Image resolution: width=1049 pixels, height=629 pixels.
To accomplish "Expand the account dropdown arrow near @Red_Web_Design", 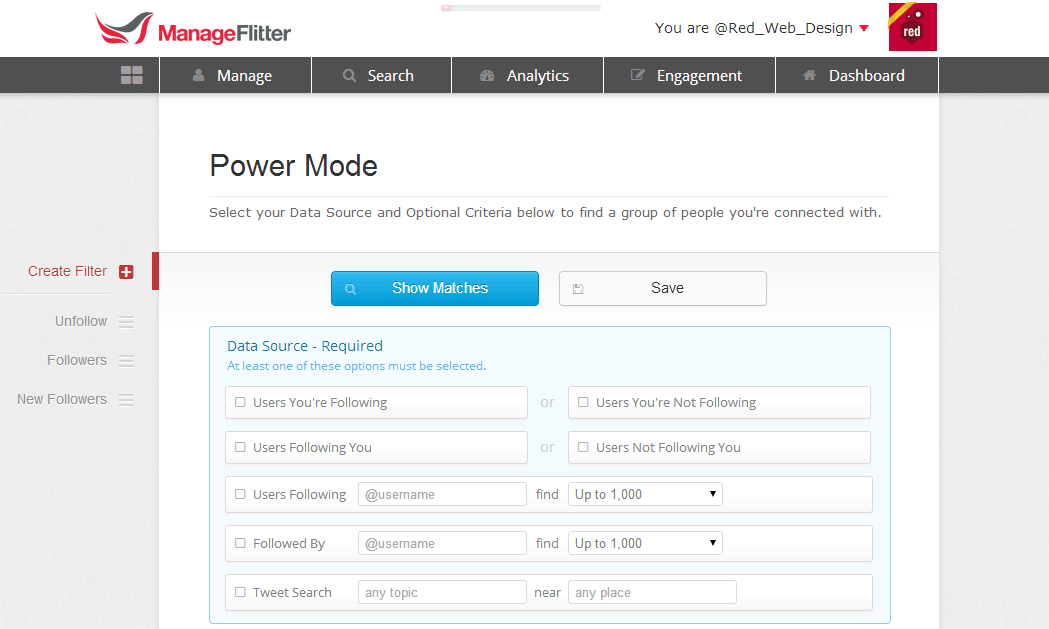I will coord(864,28).
